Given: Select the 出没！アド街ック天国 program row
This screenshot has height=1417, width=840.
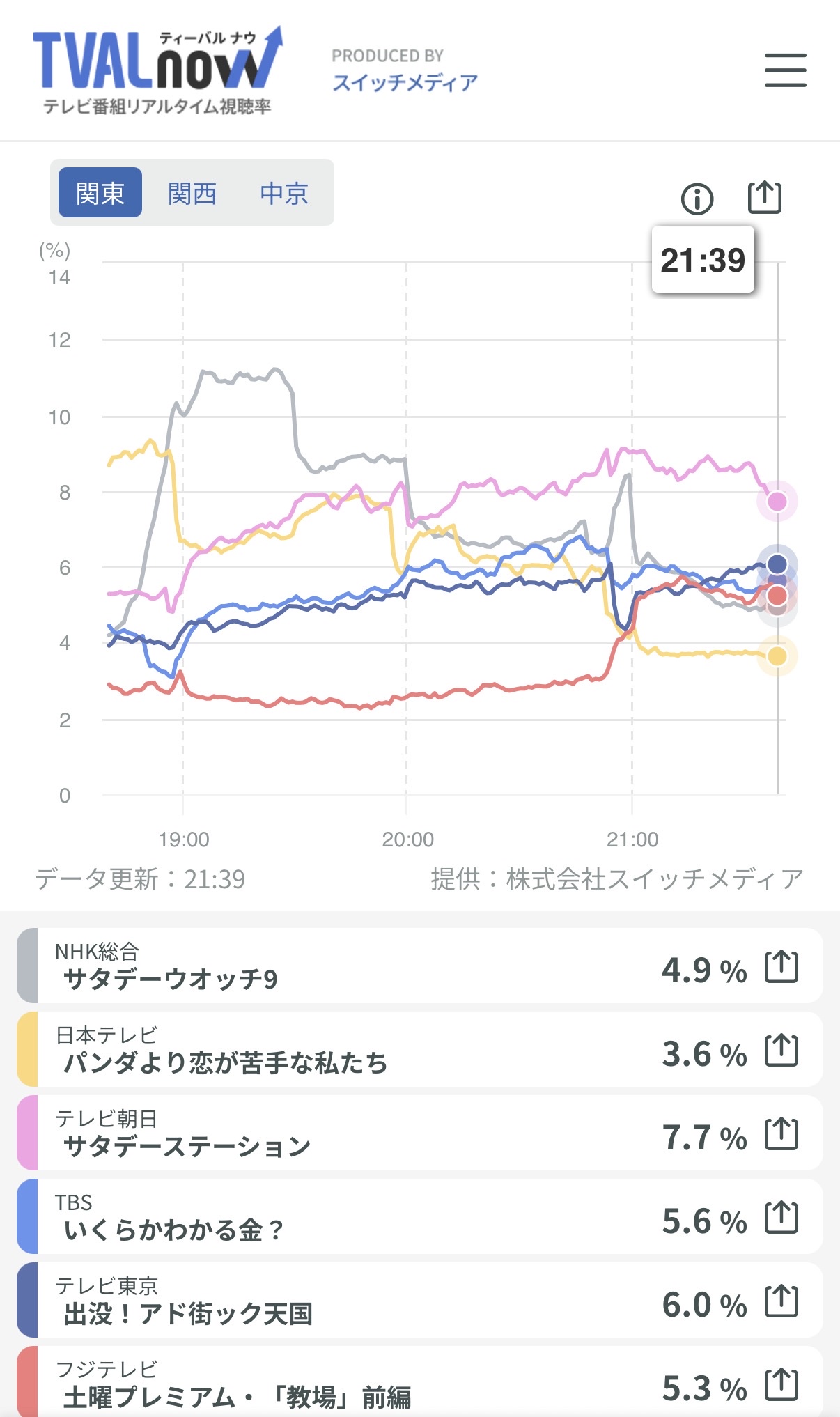Looking at the screenshot, I should point(348,1301).
